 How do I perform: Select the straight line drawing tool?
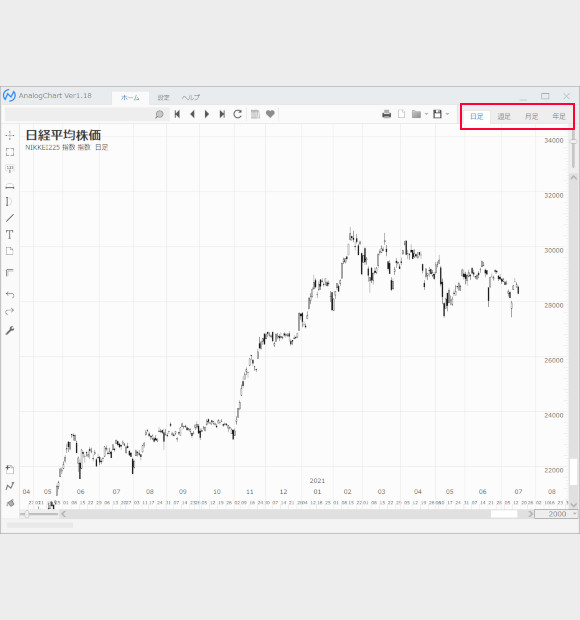coord(10,218)
